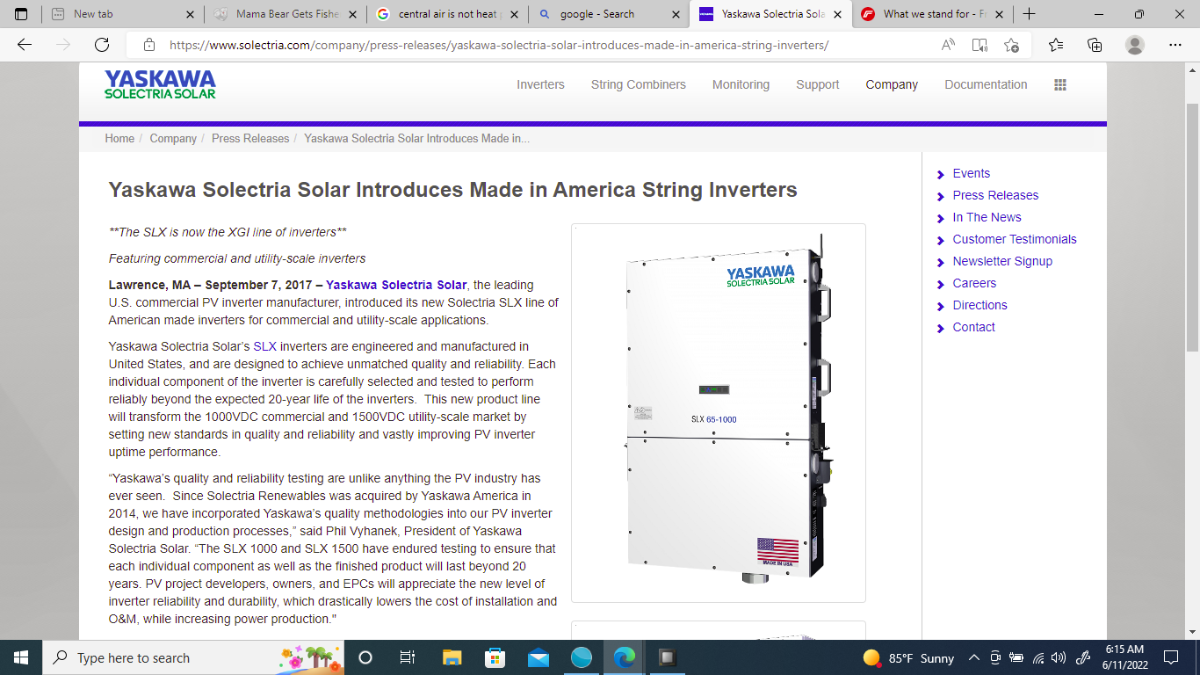This screenshot has height=675, width=1200.
Task: Click the SLX inverter product image
Action: (718, 413)
